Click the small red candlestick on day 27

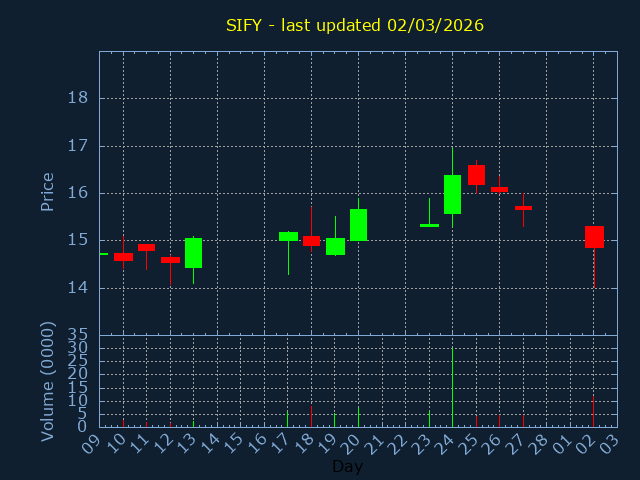[x=523, y=208]
